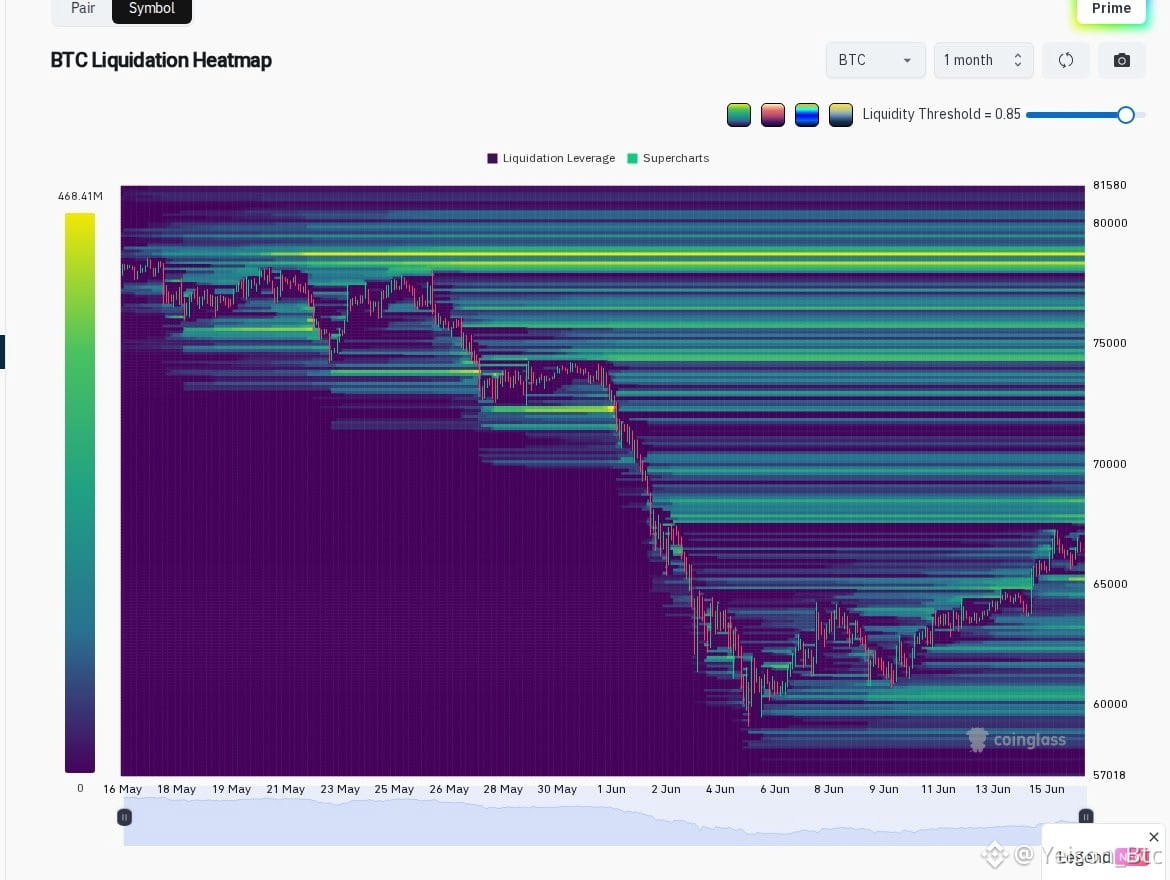Close the Legend popup with X
The image size is (1170, 880).
click(1154, 837)
